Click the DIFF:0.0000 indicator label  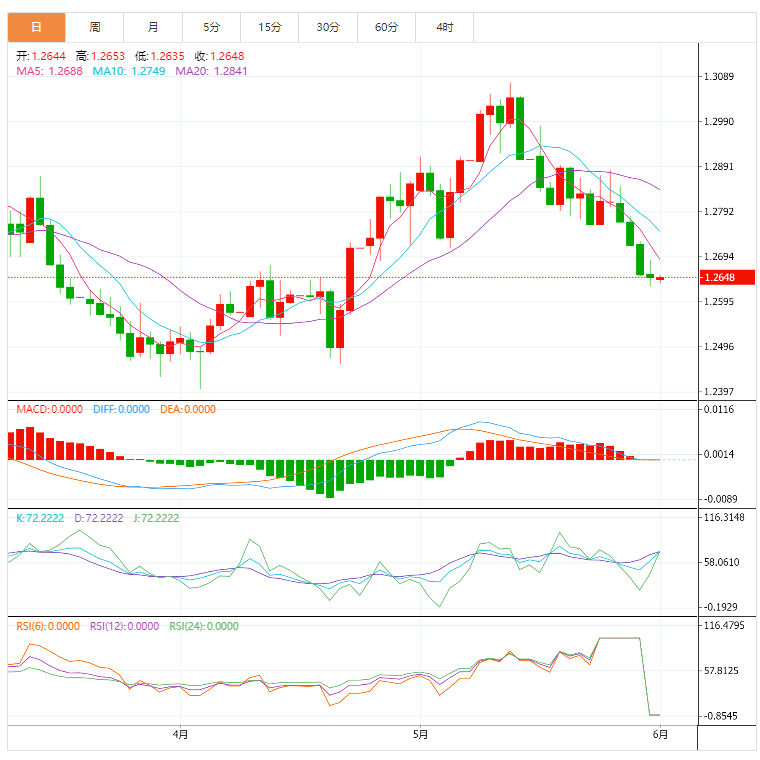point(121,410)
